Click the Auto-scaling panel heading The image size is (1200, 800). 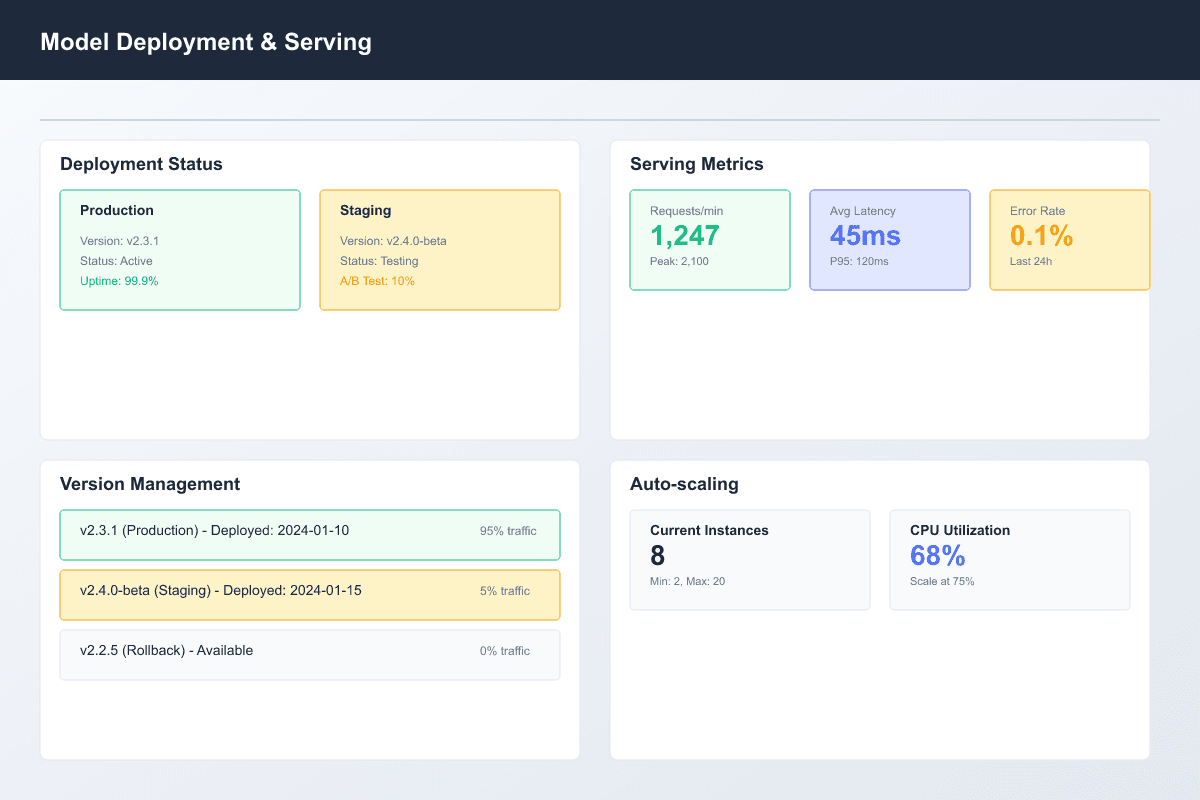pyautogui.click(x=684, y=484)
